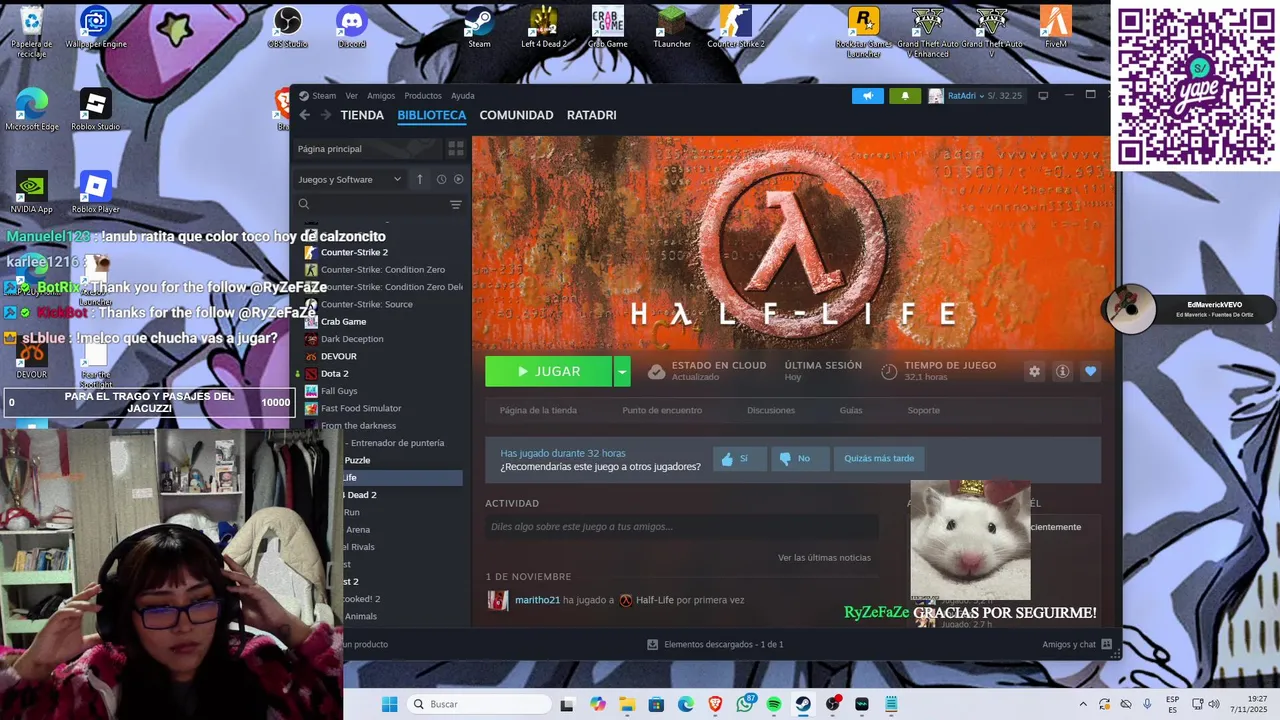
Task: Open Guías section
Action: (851, 410)
